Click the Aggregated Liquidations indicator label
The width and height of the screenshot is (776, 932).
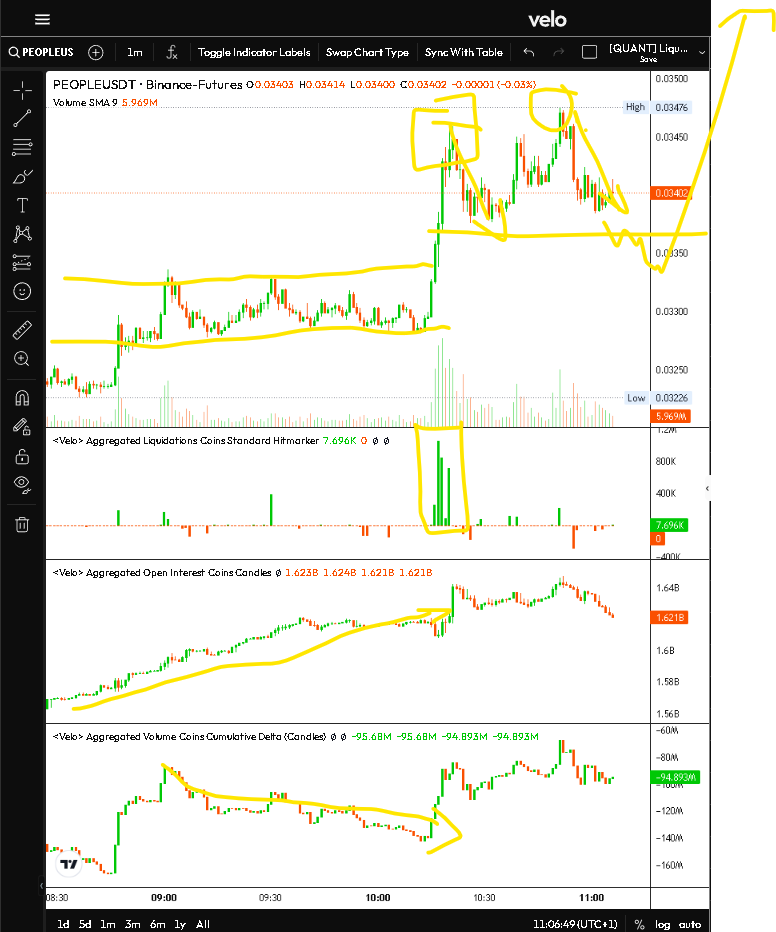185,441
